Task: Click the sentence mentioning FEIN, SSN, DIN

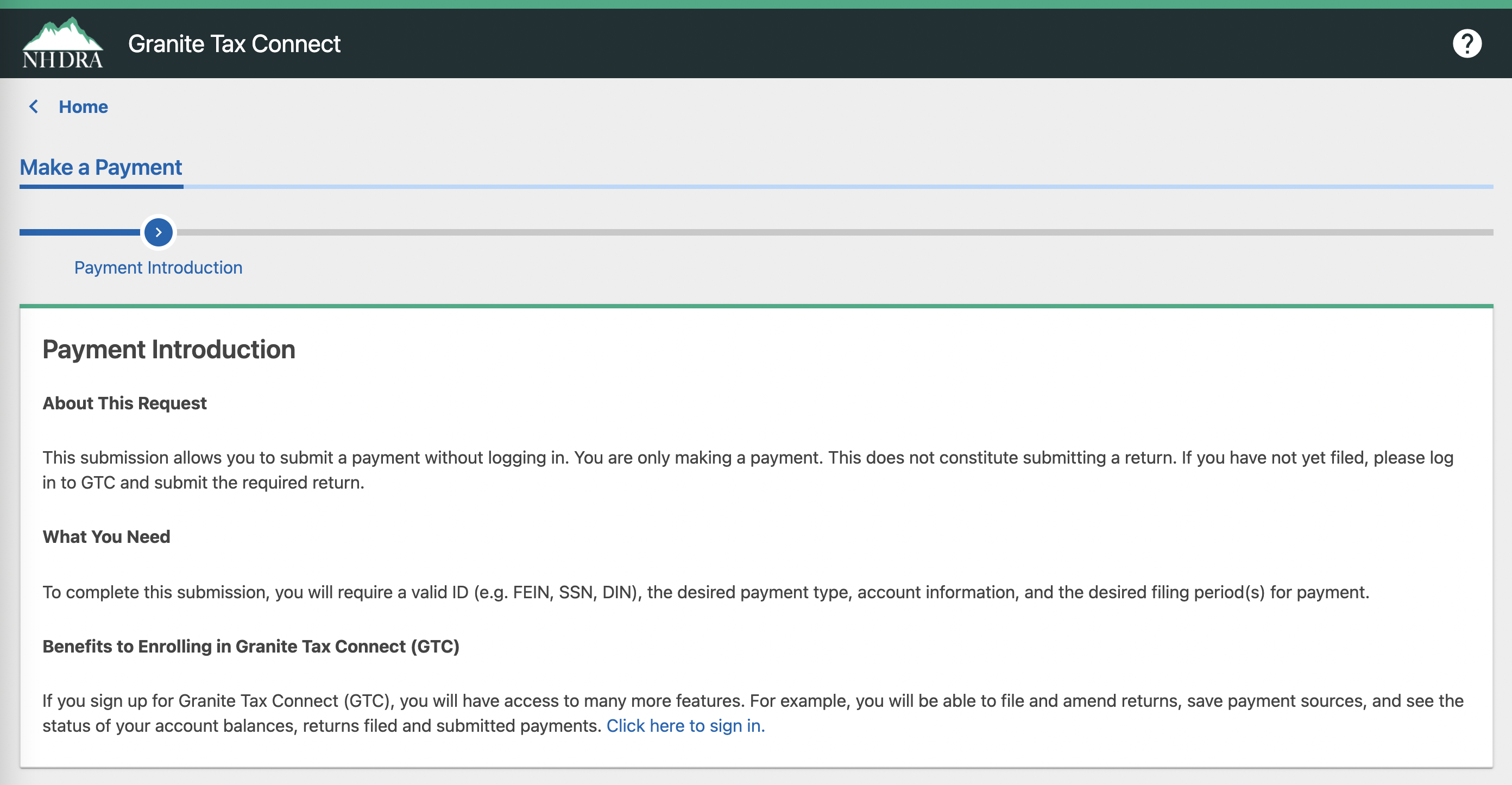Action: point(705,592)
